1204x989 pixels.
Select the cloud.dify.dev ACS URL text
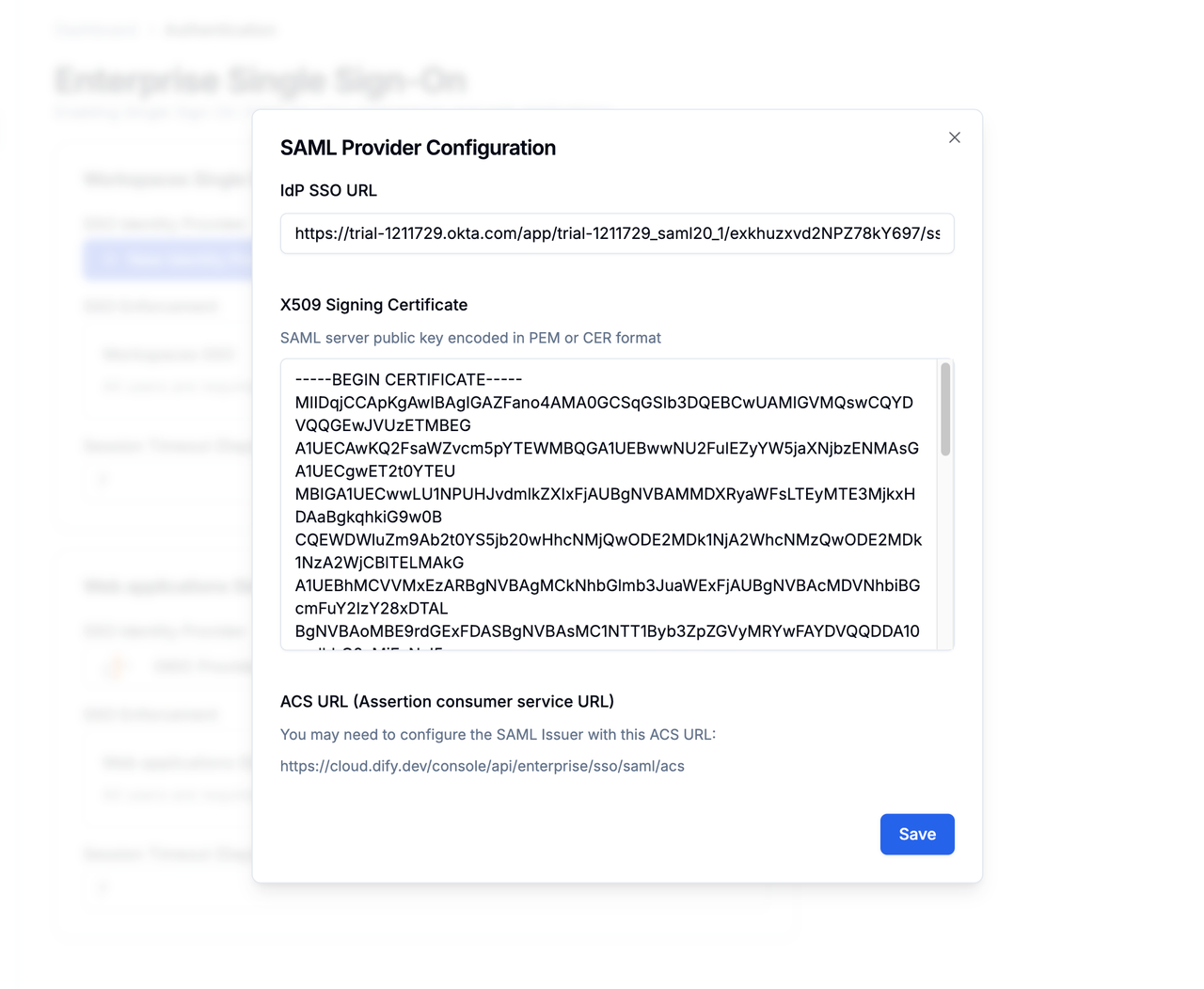pos(483,766)
